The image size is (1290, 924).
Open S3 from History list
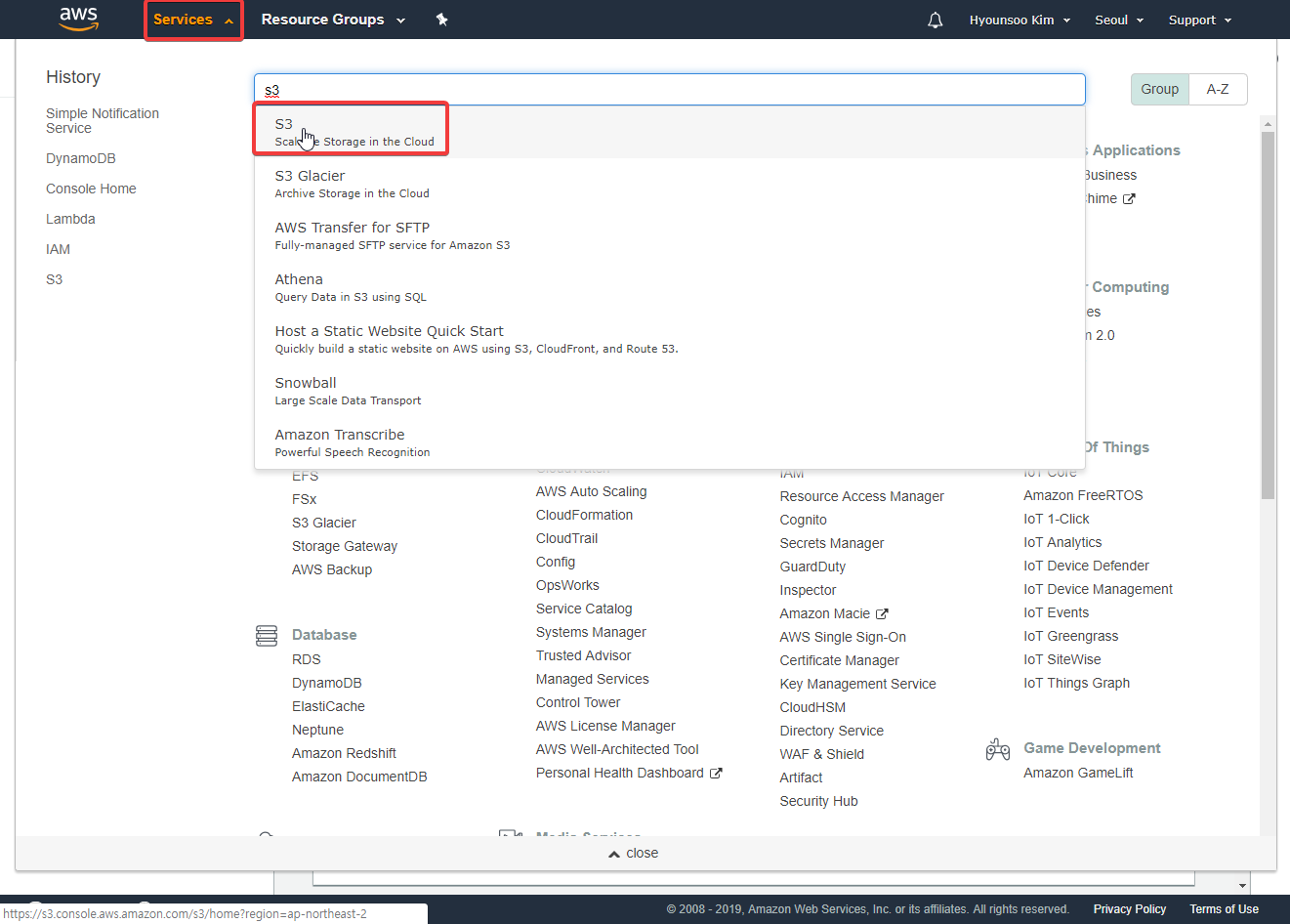54,279
